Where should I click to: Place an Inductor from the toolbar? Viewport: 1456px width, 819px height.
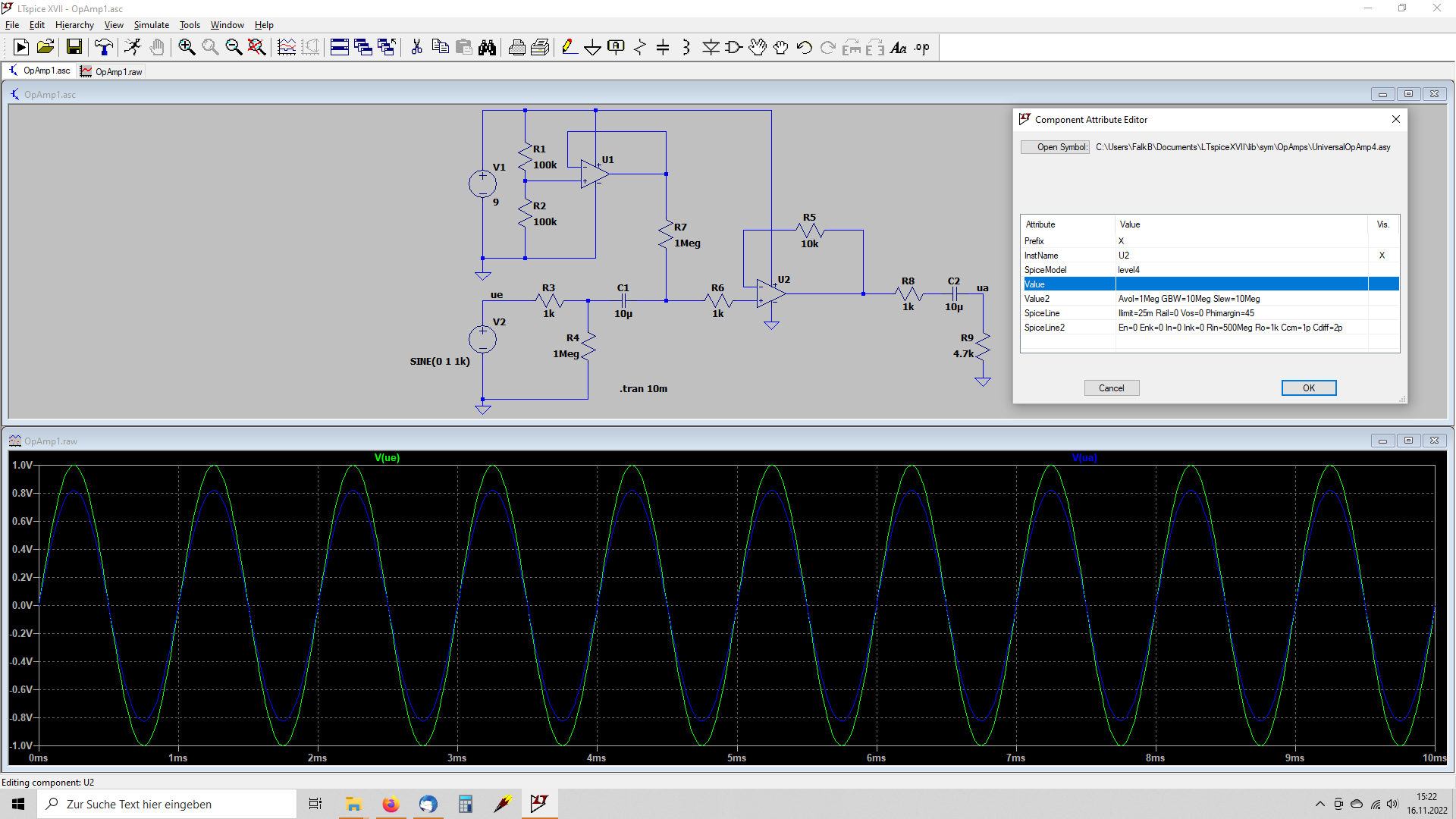coord(686,48)
